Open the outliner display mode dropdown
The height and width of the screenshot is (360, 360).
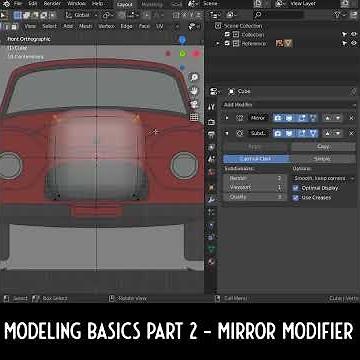(230, 15)
